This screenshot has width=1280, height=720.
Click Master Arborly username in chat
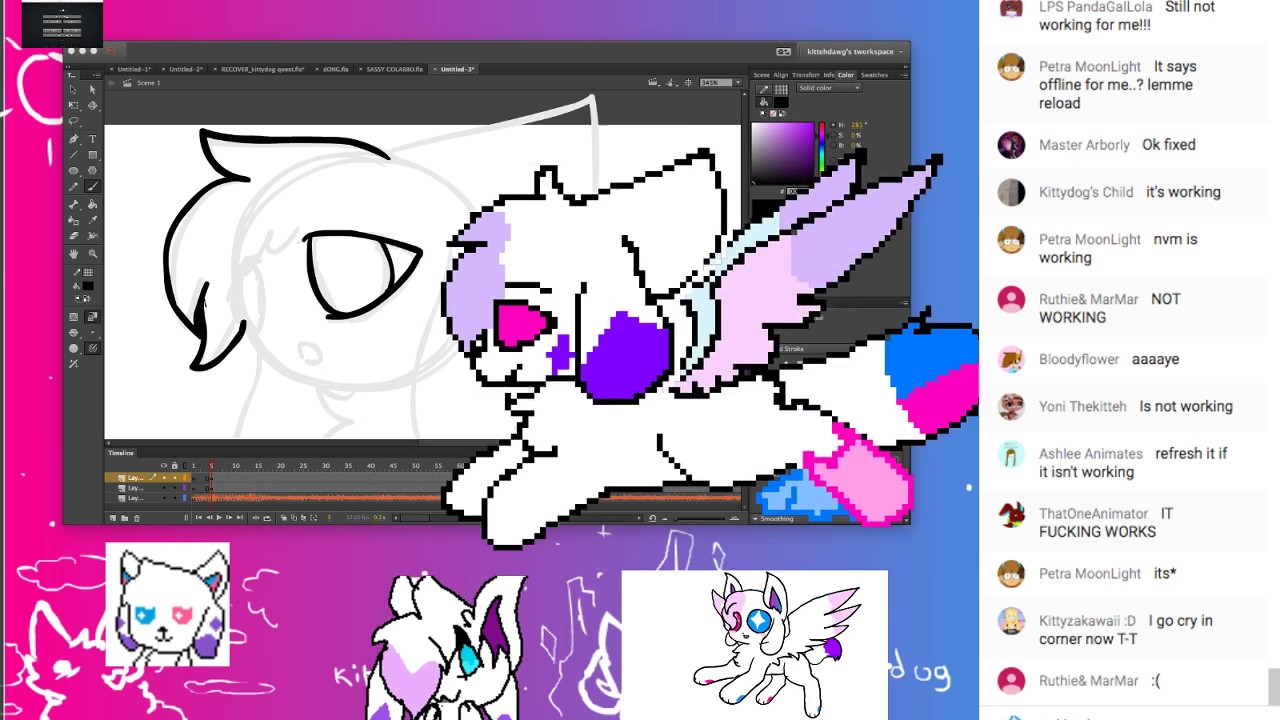pos(1084,145)
